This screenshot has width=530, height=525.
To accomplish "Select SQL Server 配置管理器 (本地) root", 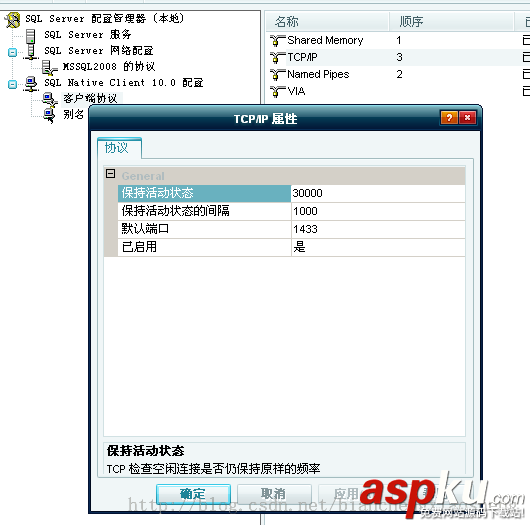I will pos(105,18).
